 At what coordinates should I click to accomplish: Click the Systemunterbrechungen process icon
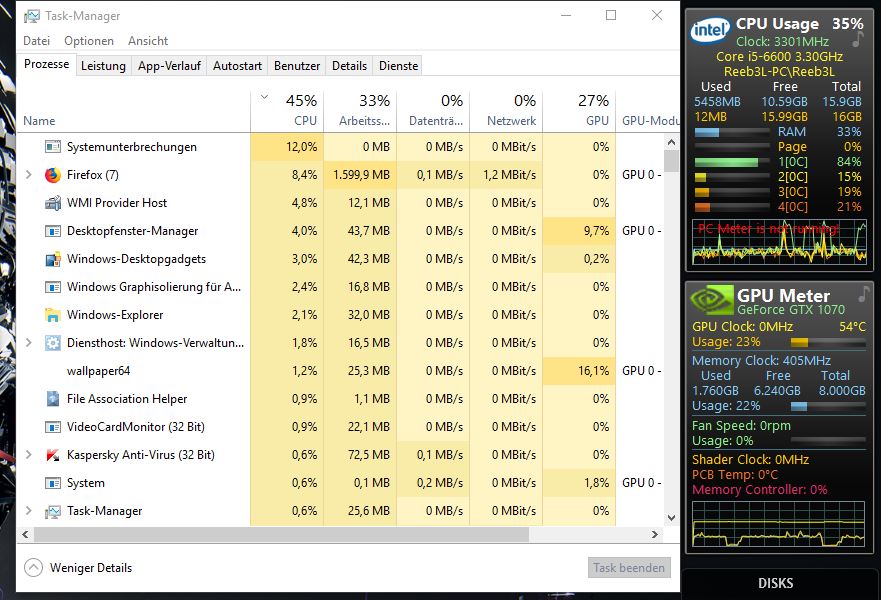[x=53, y=147]
